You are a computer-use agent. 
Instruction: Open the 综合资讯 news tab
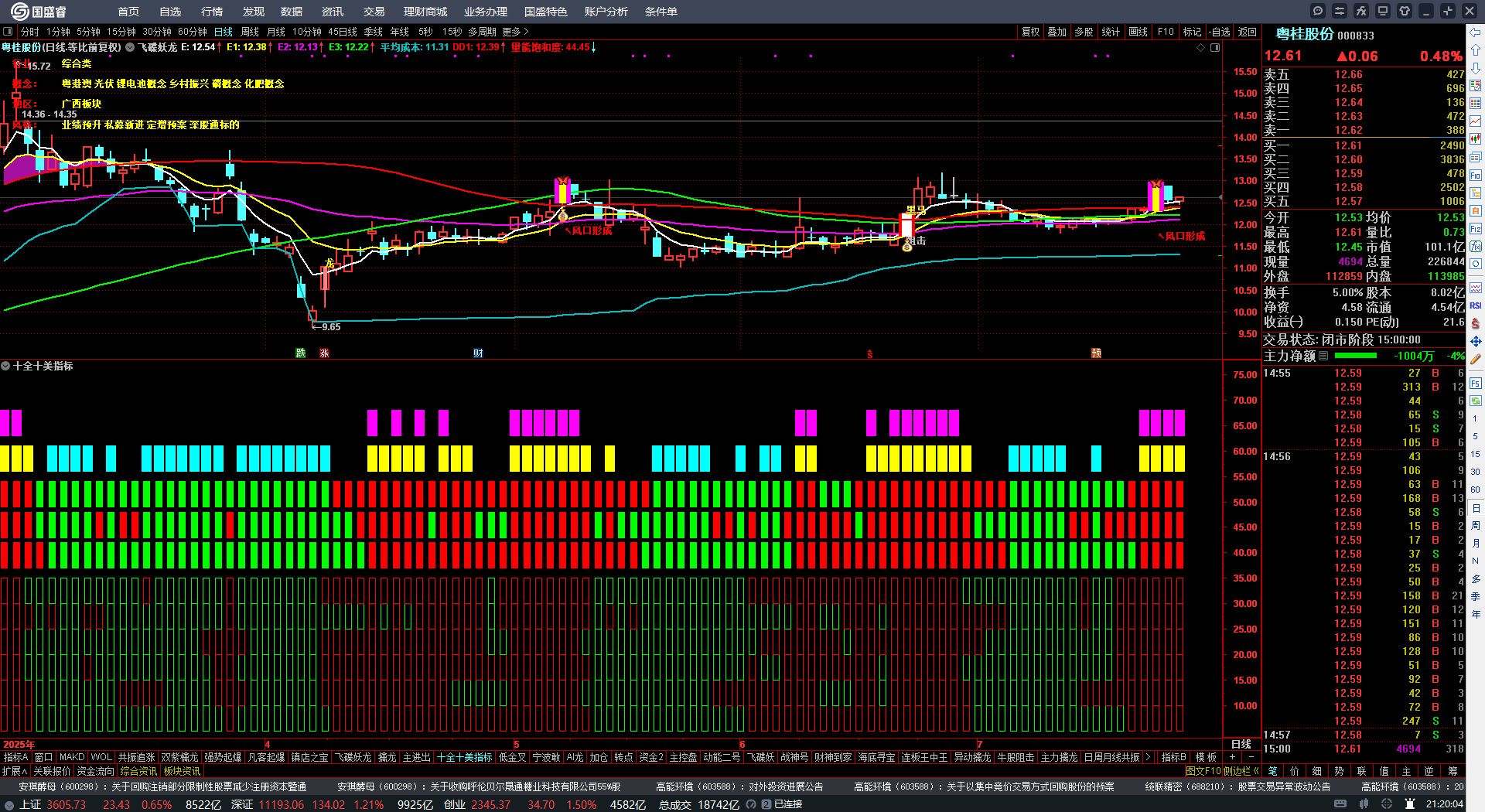tap(138, 771)
